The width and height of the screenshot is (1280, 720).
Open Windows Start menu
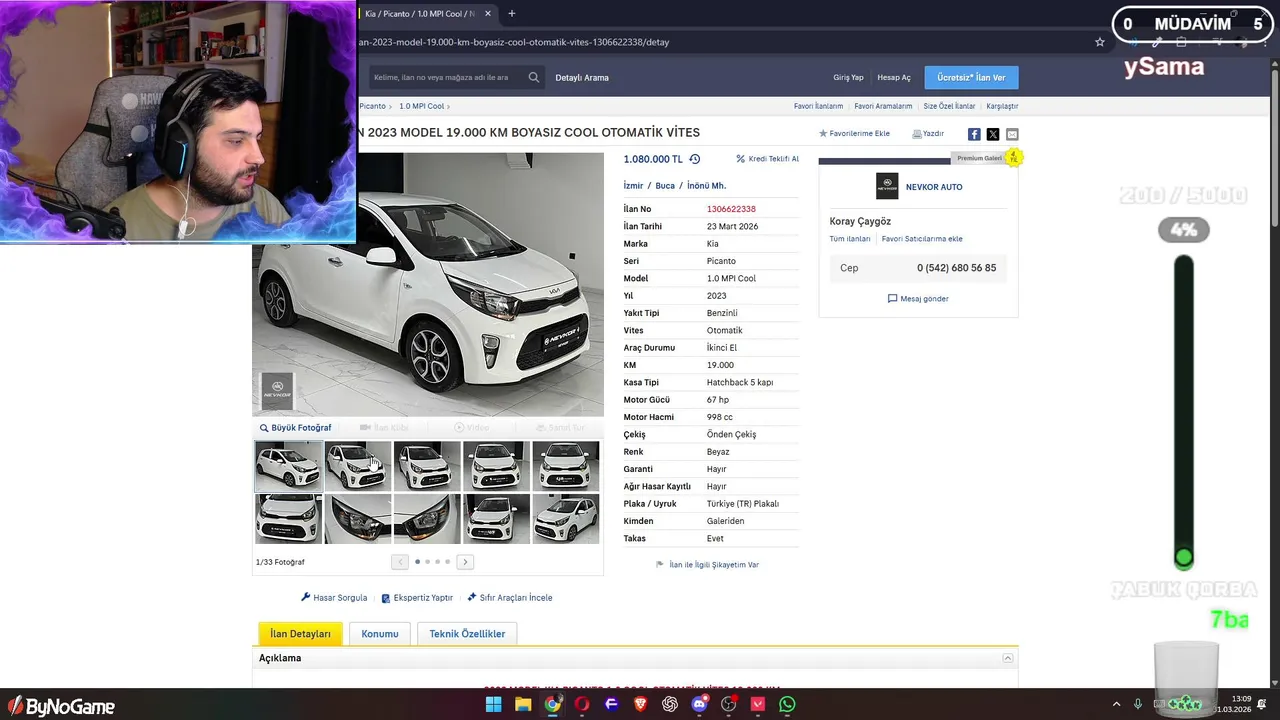coord(494,704)
